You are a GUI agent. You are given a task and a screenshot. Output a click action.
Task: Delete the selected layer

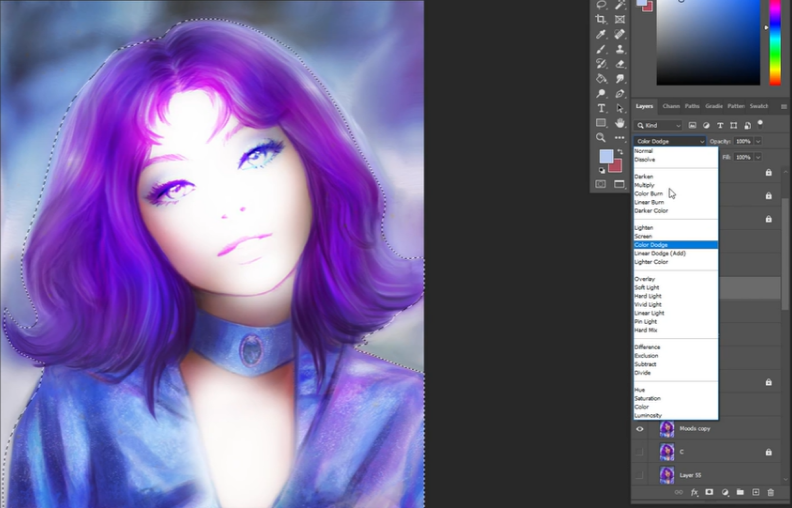pos(771,492)
